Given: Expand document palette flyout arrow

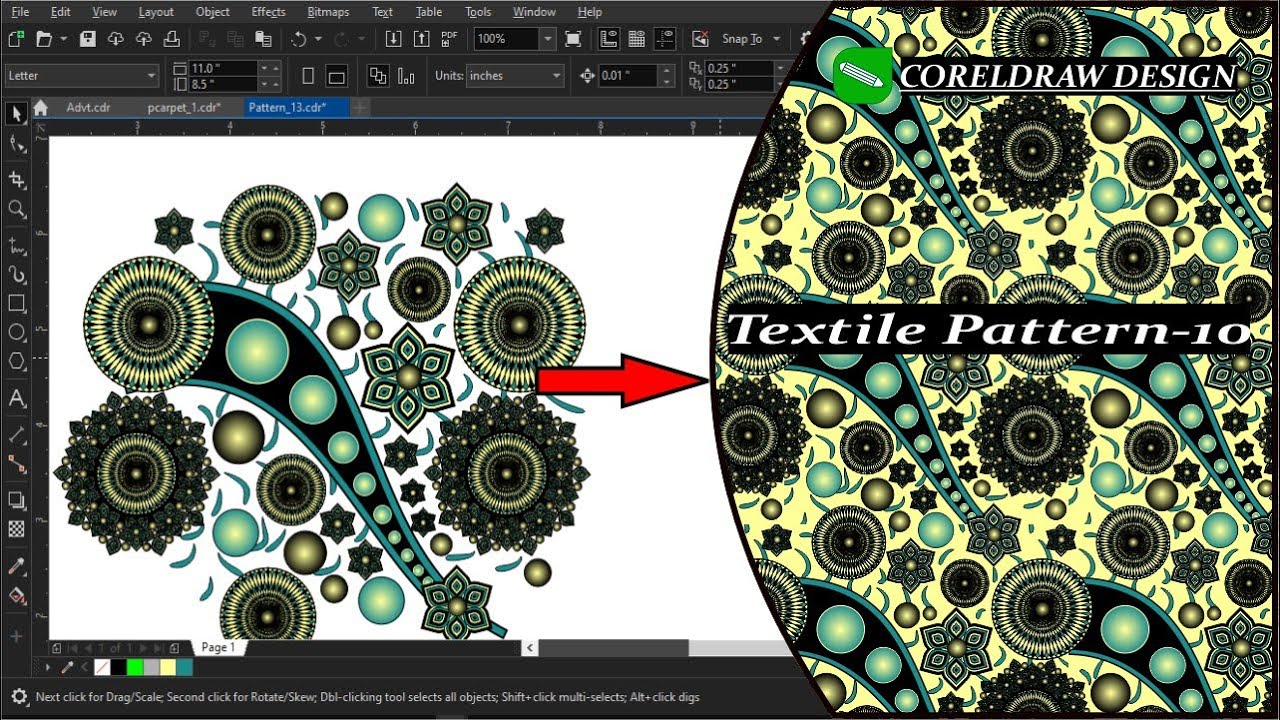Looking at the screenshot, I should pyautogui.click(x=49, y=667).
